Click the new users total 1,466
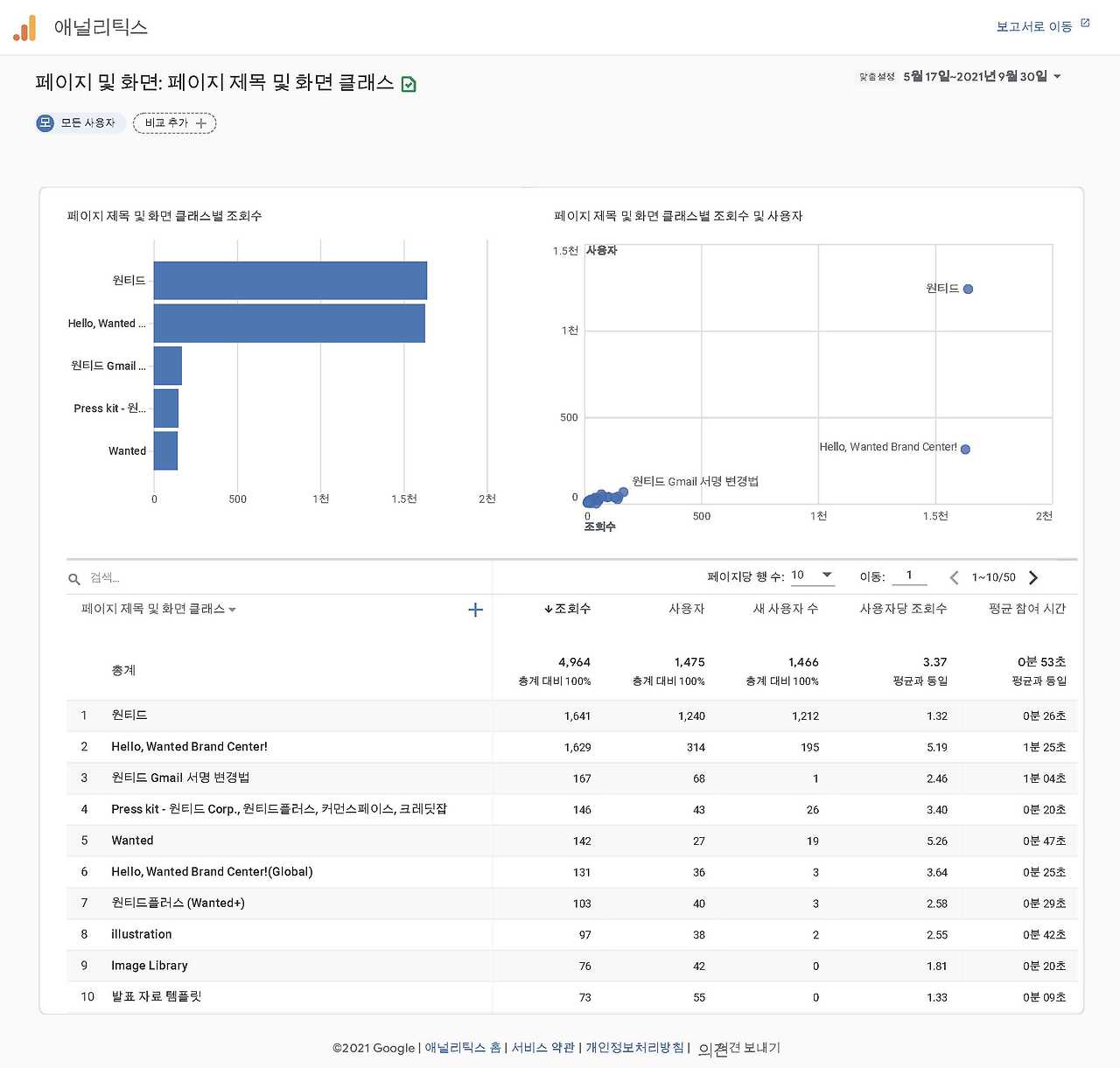 click(803, 662)
